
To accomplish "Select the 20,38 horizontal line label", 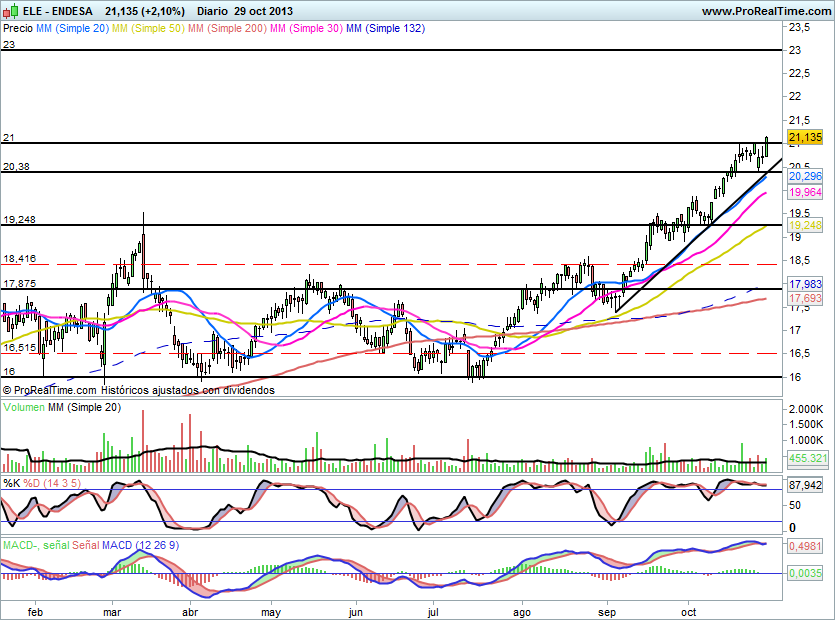I will tap(16, 167).
